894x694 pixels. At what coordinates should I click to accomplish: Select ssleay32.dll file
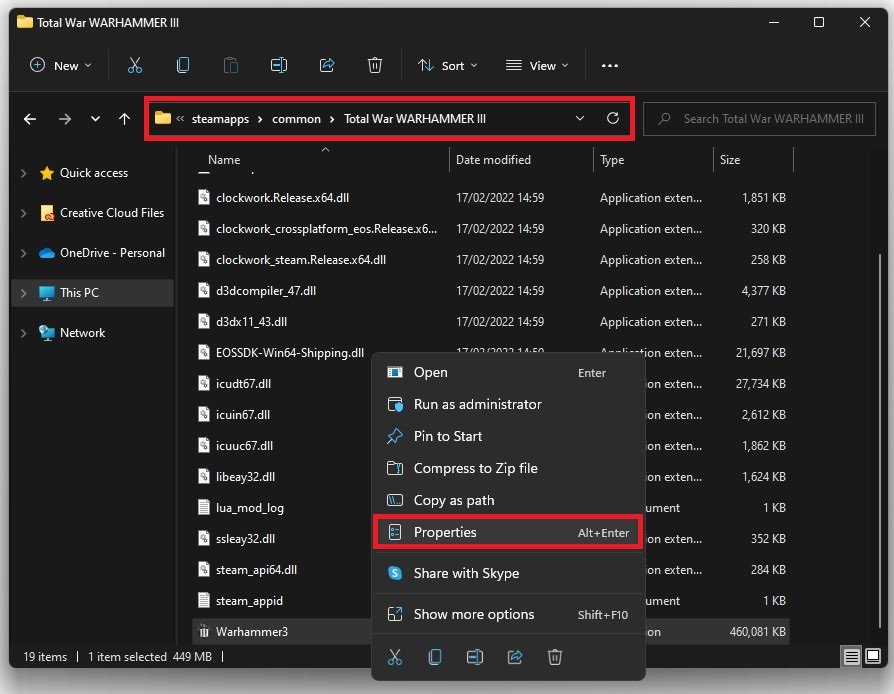click(245, 538)
